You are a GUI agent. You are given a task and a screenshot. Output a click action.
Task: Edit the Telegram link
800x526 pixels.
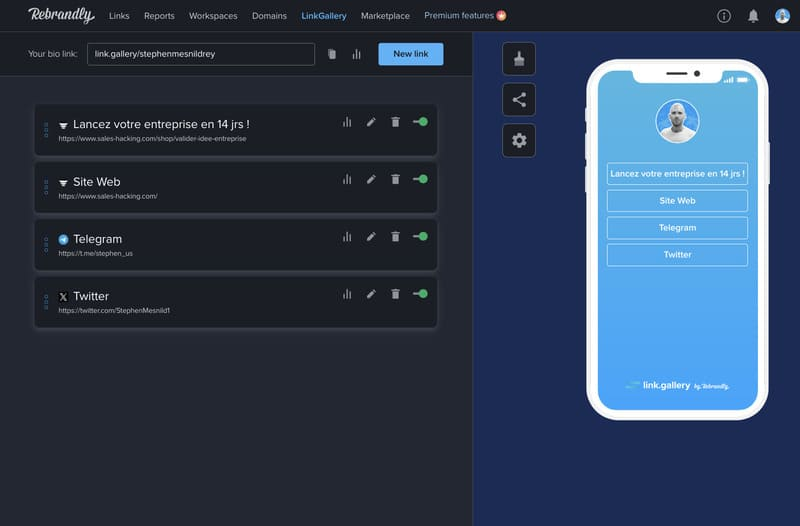click(x=371, y=237)
